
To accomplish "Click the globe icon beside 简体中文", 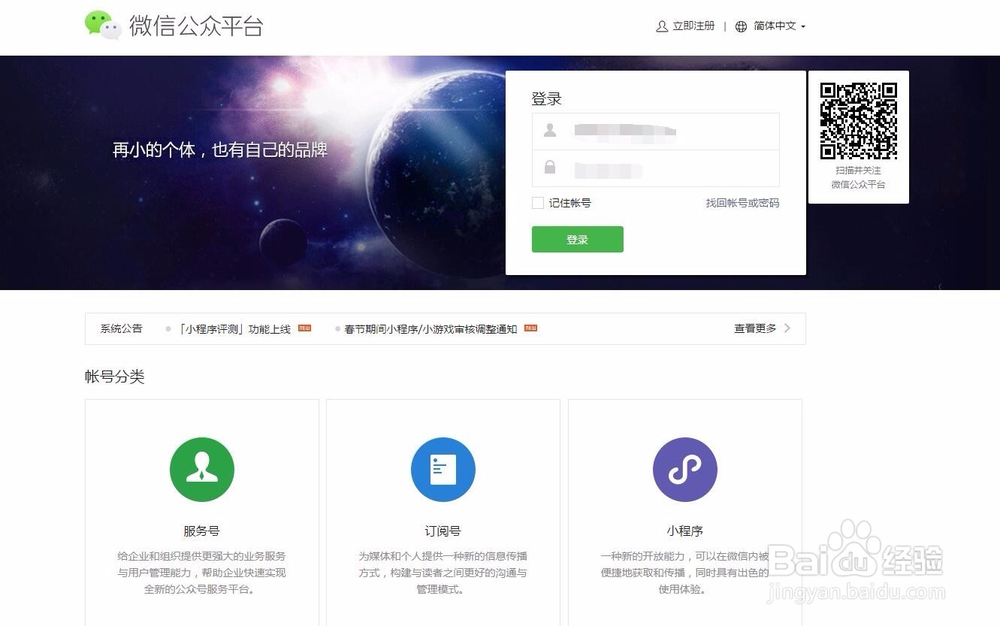I will click(x=739, y=26).
